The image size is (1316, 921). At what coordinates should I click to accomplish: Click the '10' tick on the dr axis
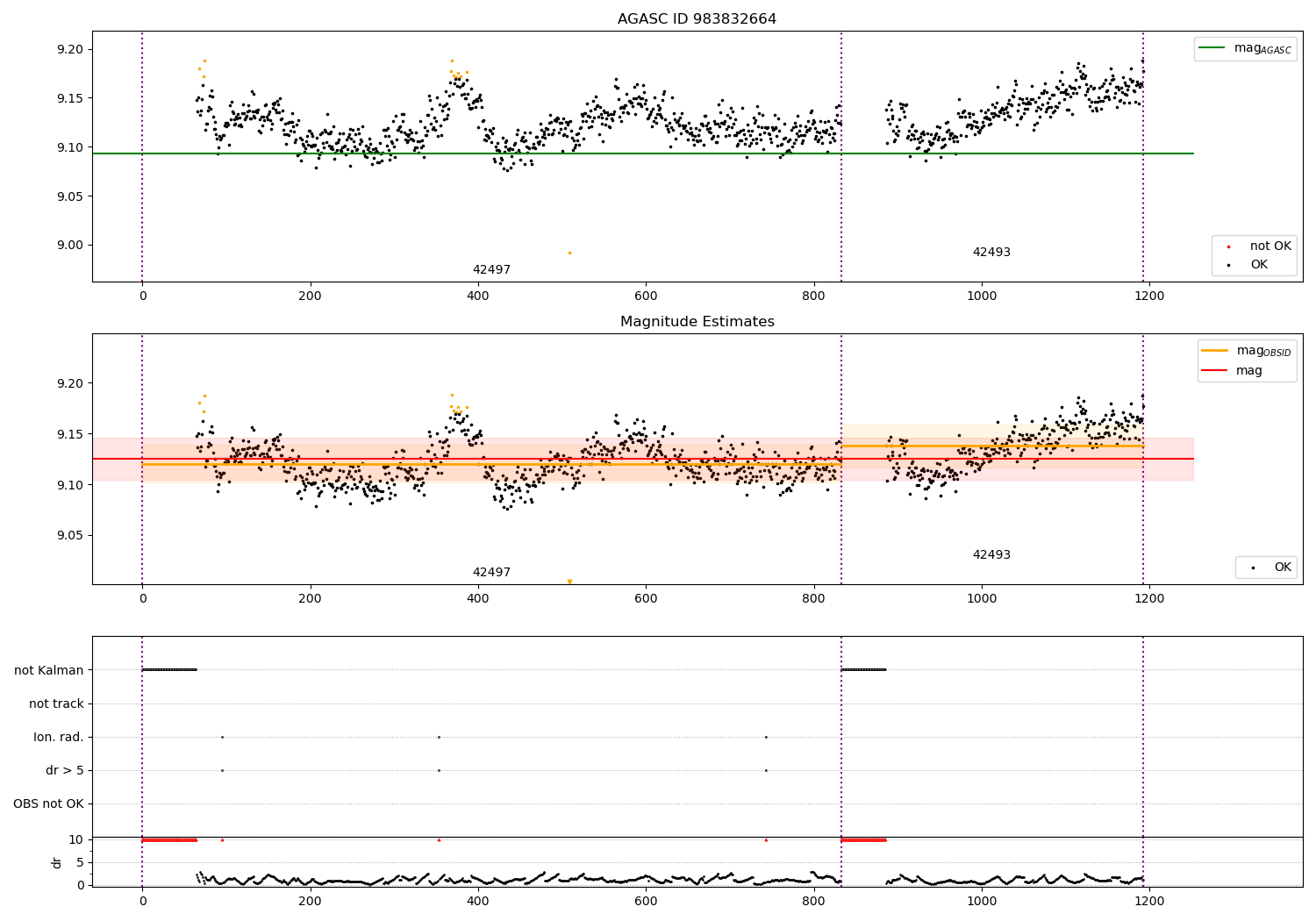pos(76,839)
